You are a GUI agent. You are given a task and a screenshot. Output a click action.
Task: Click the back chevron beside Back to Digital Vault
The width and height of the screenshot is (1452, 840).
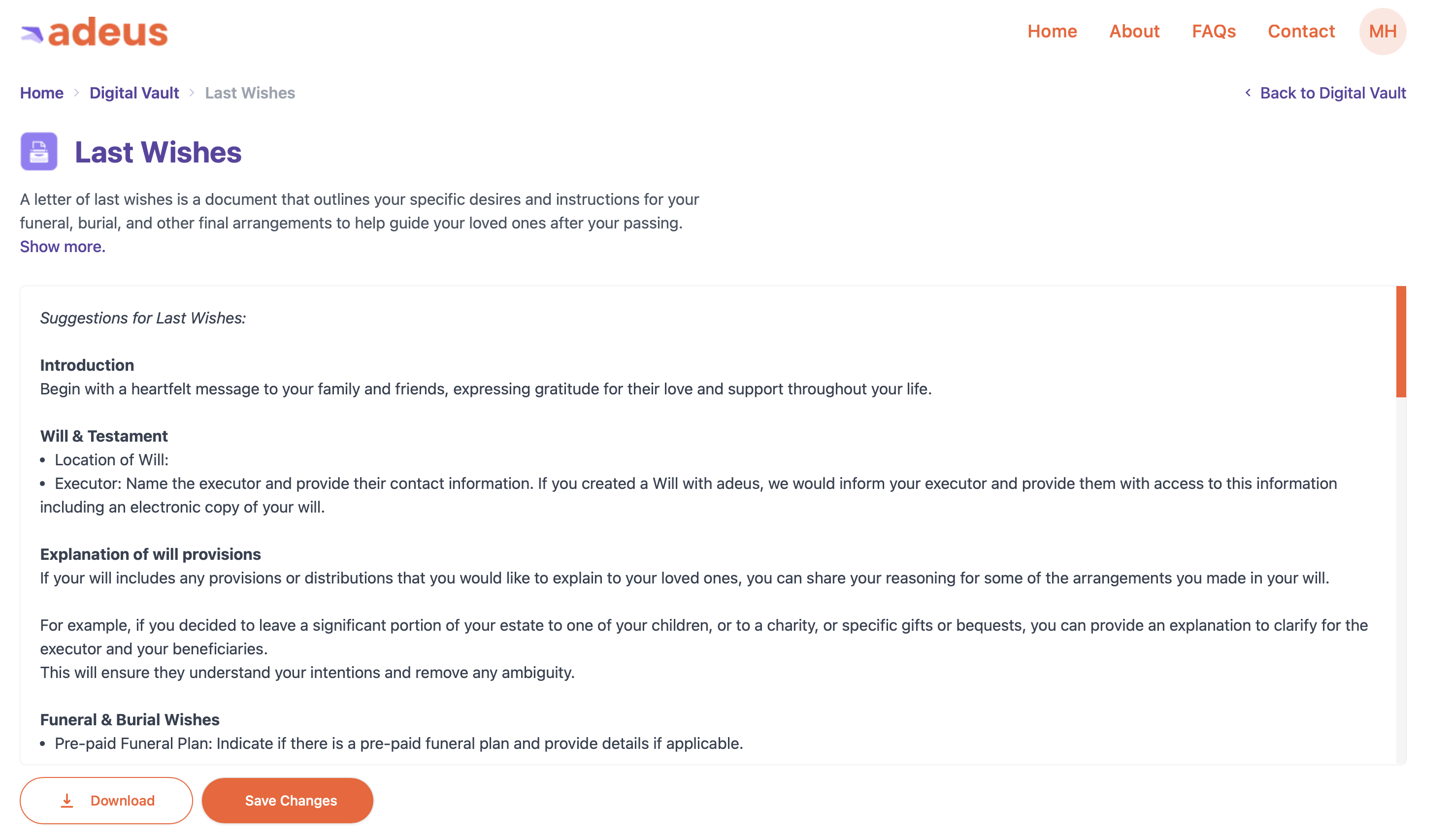click(x=1248, y=93)
